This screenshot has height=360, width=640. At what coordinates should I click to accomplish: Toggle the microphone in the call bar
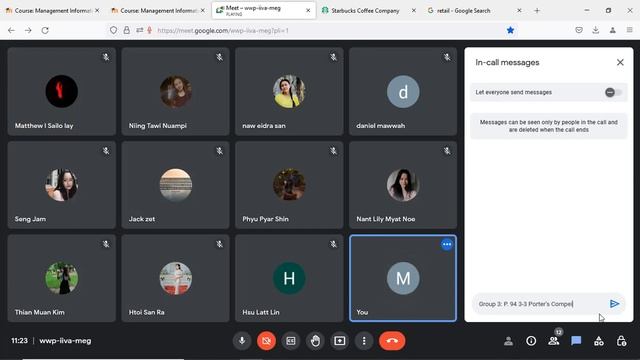point(242,340)
